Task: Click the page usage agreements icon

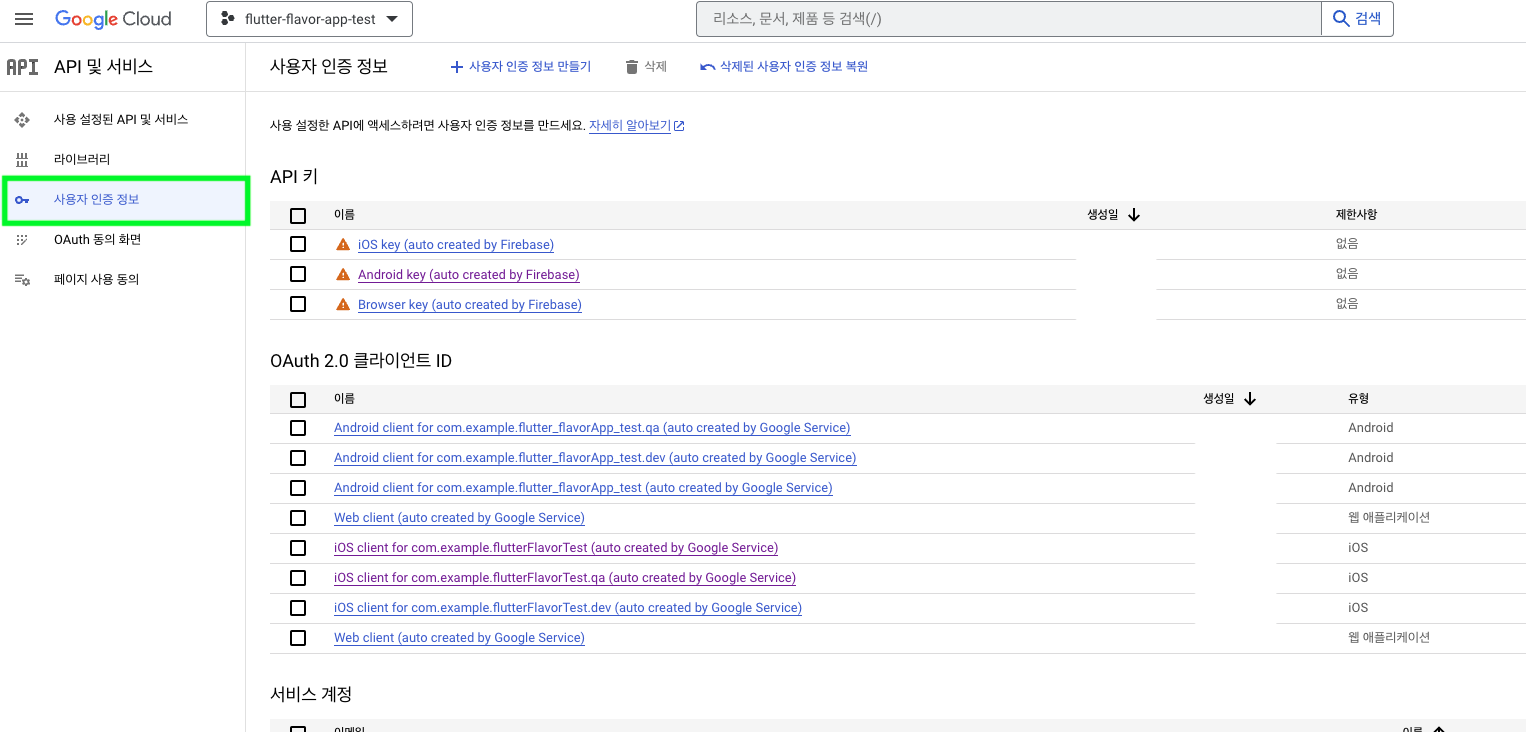Action: (x=22, y=280)
